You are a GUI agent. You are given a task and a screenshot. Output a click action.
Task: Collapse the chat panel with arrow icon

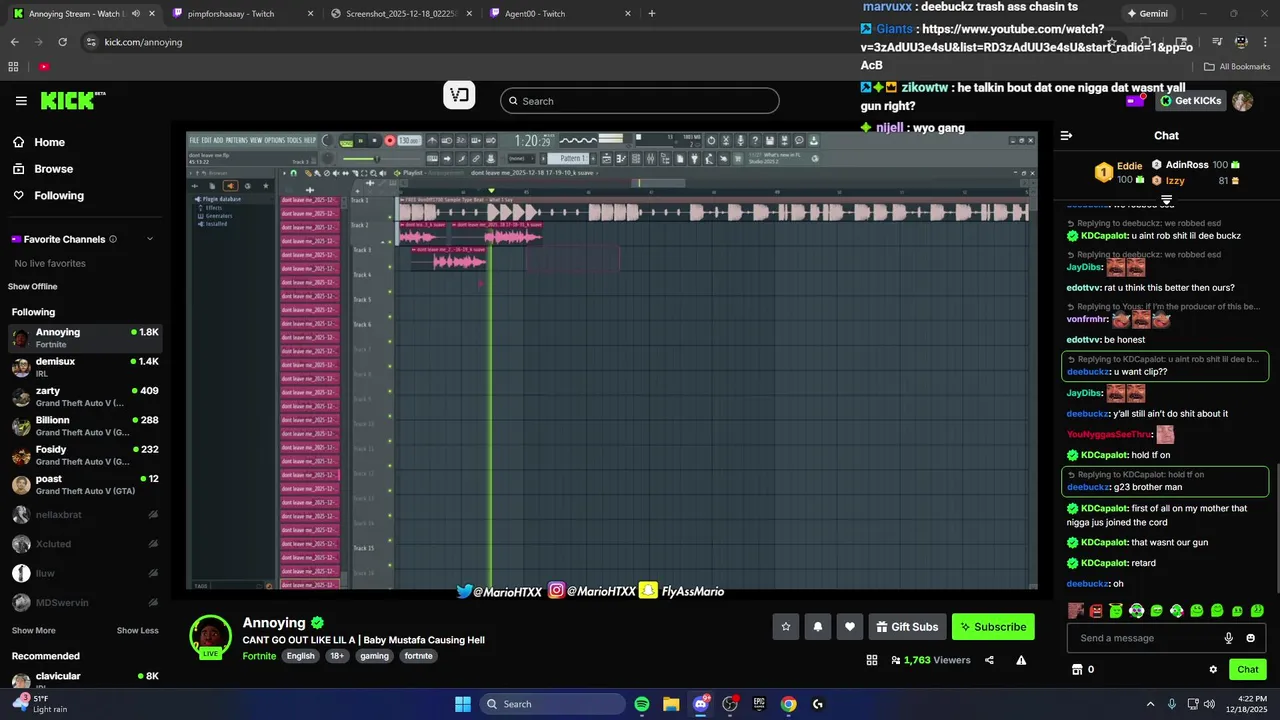click(1066, 135)
